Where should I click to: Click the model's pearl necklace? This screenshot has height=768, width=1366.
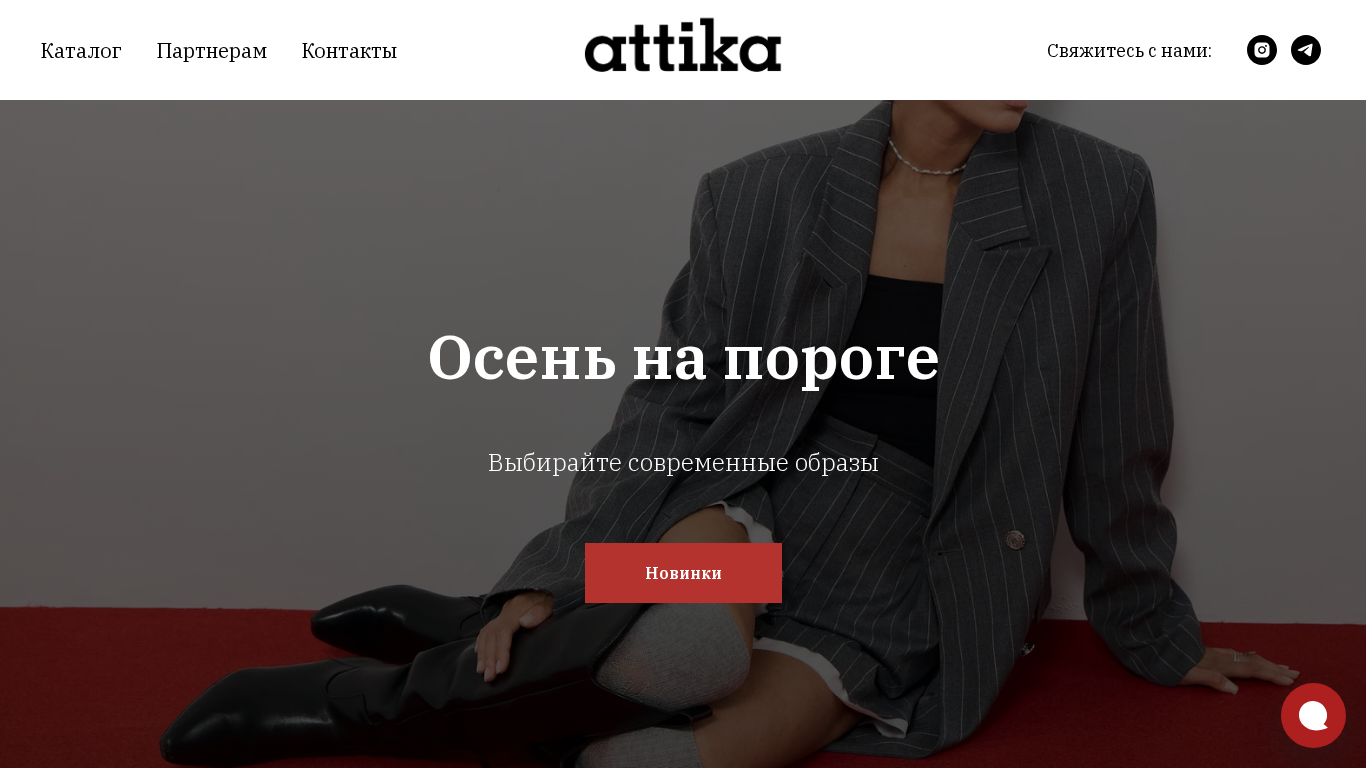[925, 160]
